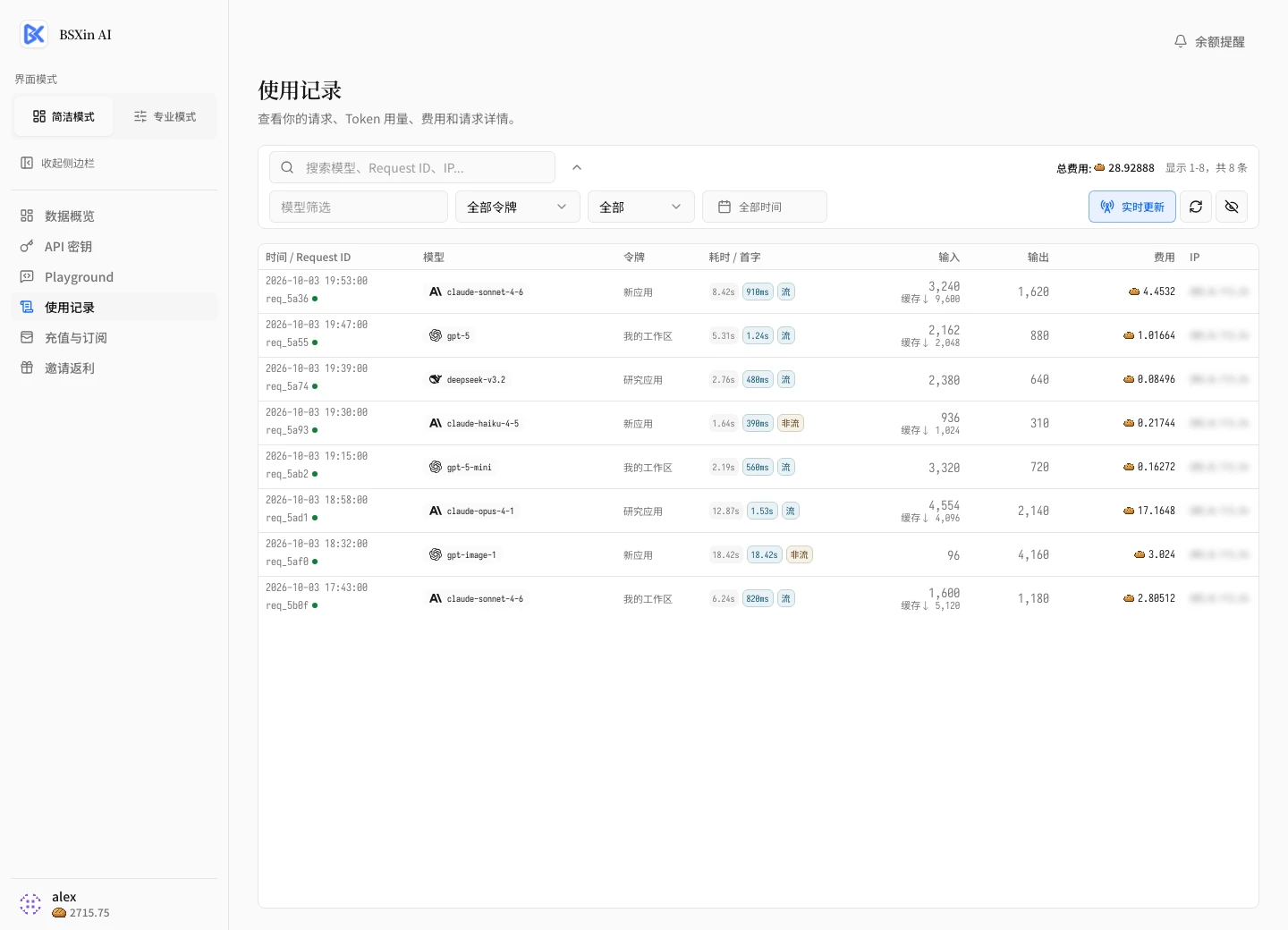Open the 全部令牌 token dropdown
This screenshot has width=1288, height=930.
click(x=518, y=207)
